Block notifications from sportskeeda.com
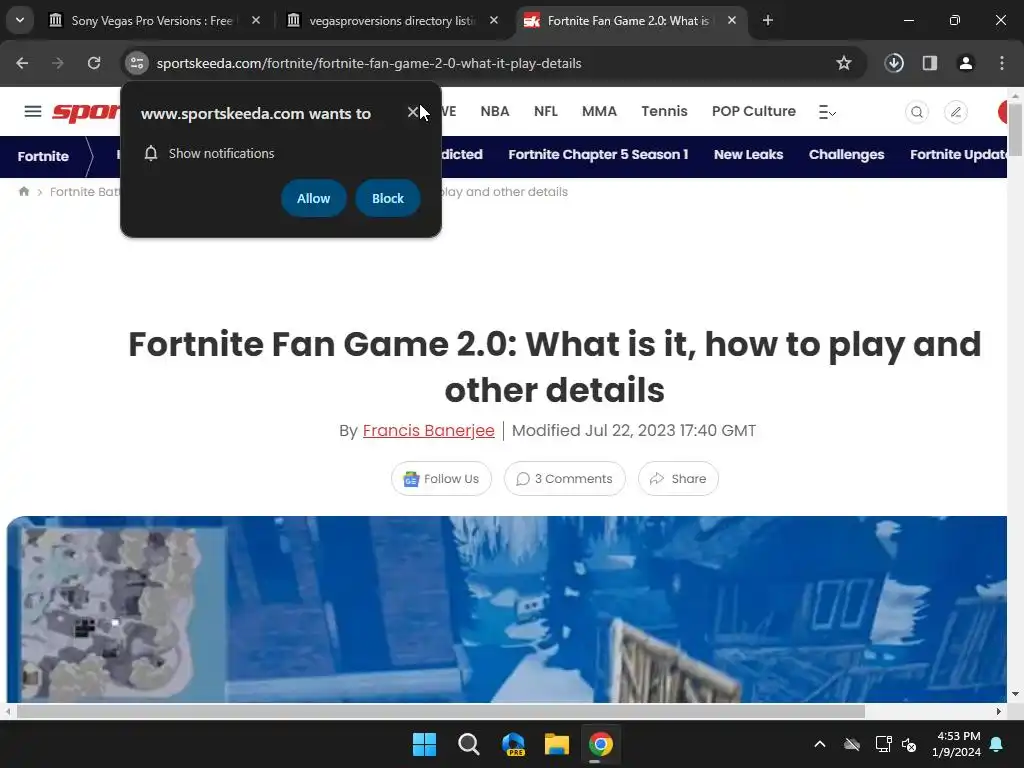The image size is (1024, 768). [387, 198]
